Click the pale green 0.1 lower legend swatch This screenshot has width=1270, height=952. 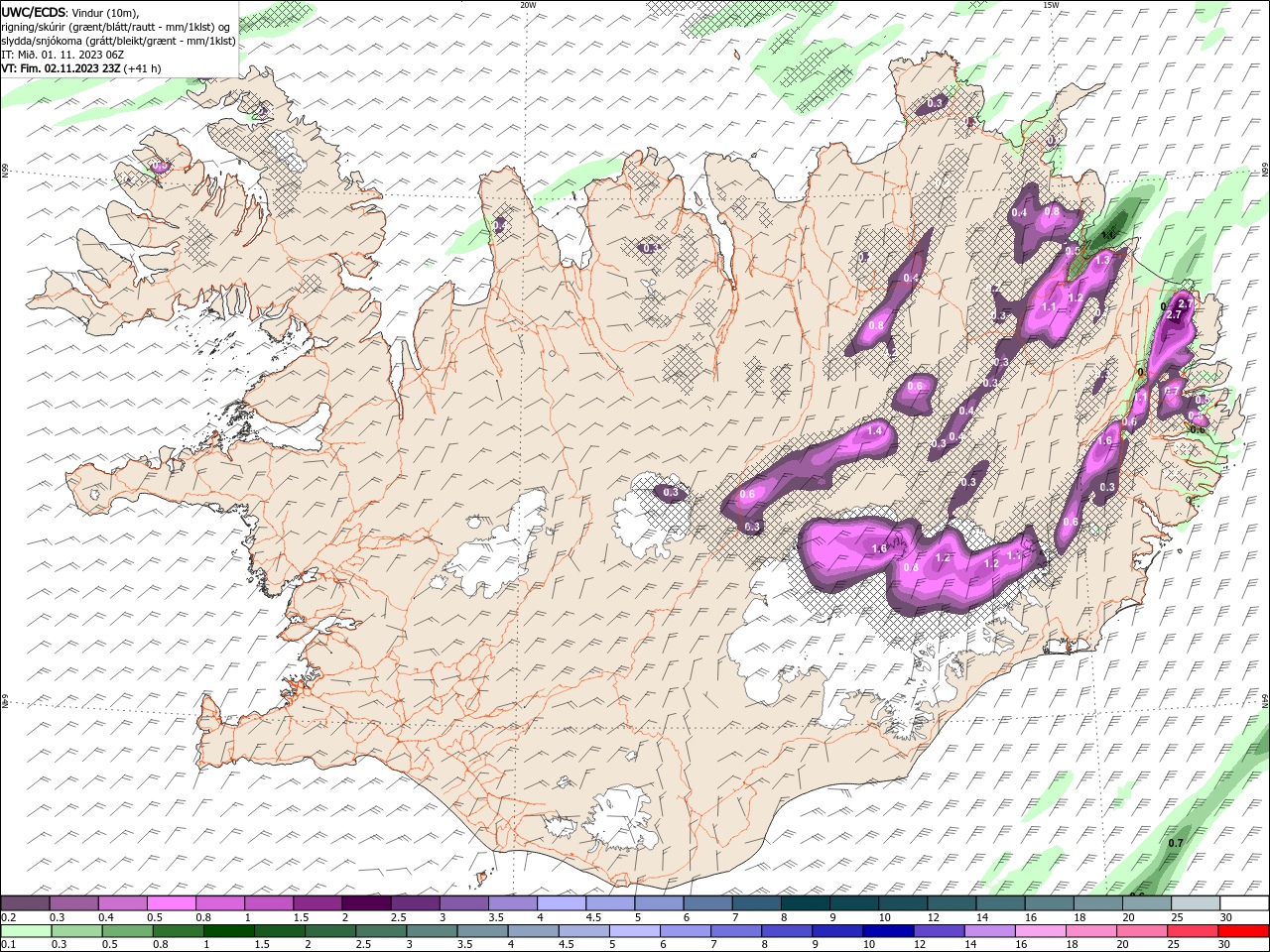pyautogui.click(x=27, y=931)
